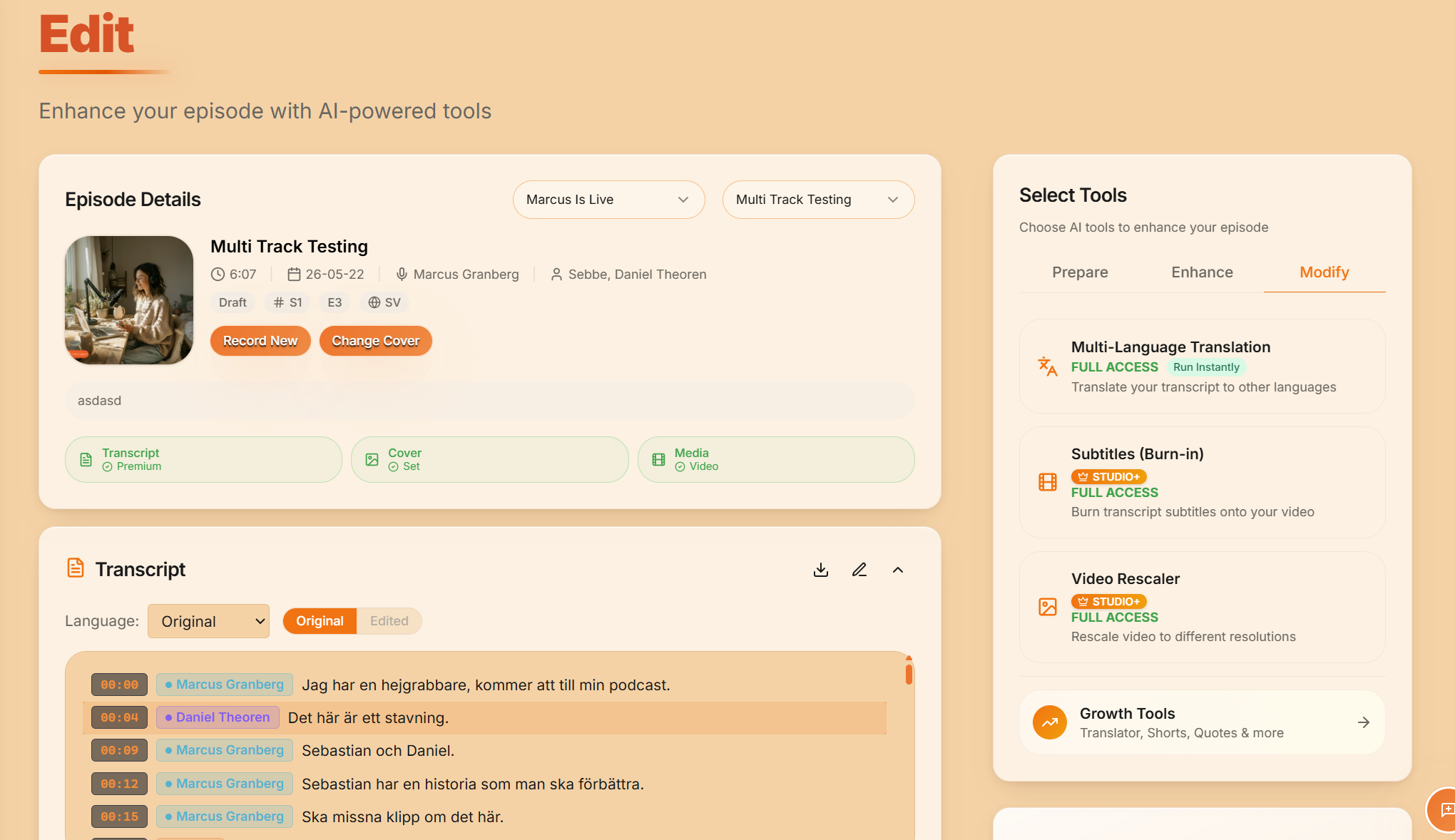The height and width of the screenshot is (840, 1455).
Task: Jump to timestamp 00:00
Action: pos(119,685)
